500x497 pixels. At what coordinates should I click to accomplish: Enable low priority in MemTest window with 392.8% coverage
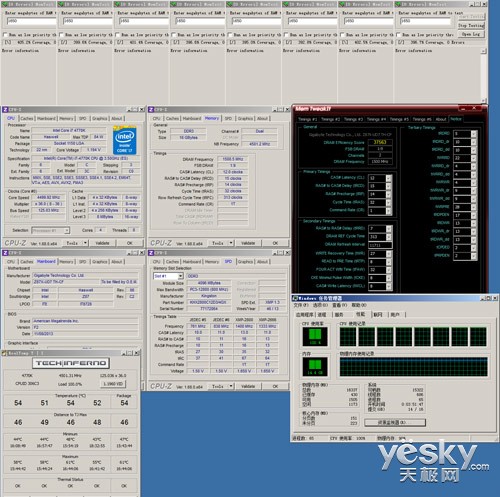coord(286,34)
